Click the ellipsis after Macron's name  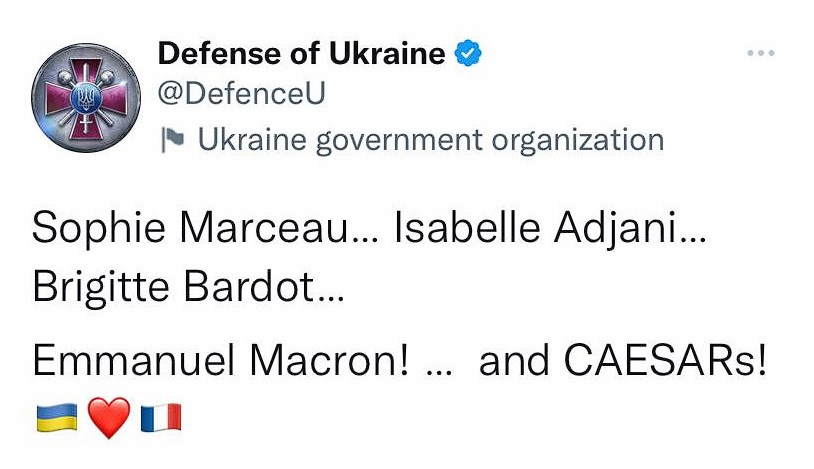coord(440,368)
